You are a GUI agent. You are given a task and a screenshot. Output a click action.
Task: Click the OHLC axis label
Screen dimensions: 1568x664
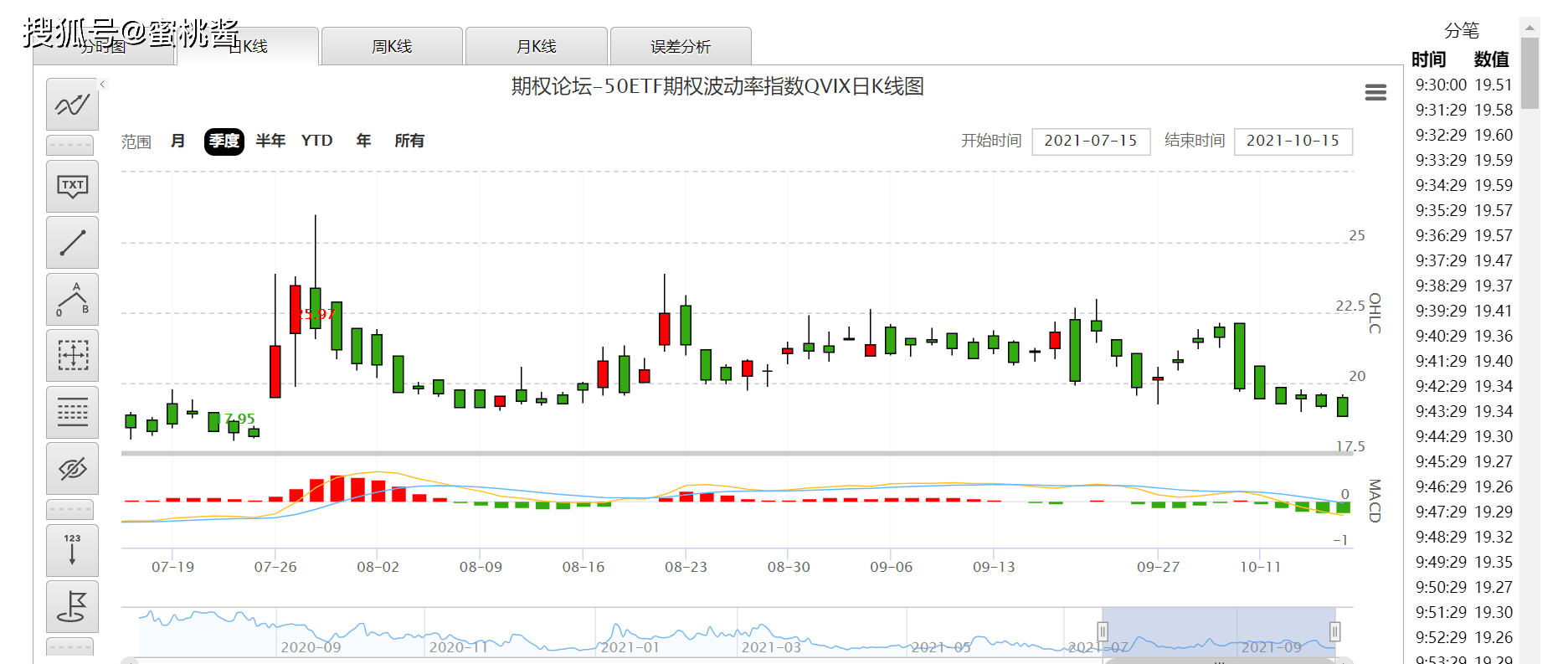[x=1375, y=313]
